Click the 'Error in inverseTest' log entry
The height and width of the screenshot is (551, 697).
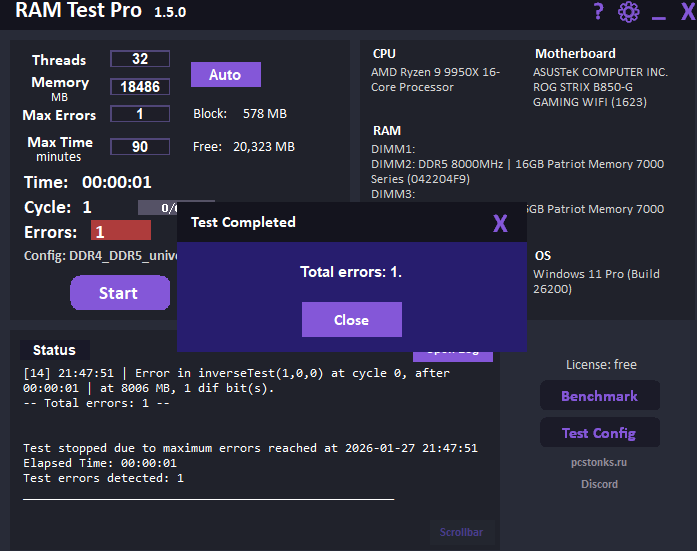tap(236, 380)
